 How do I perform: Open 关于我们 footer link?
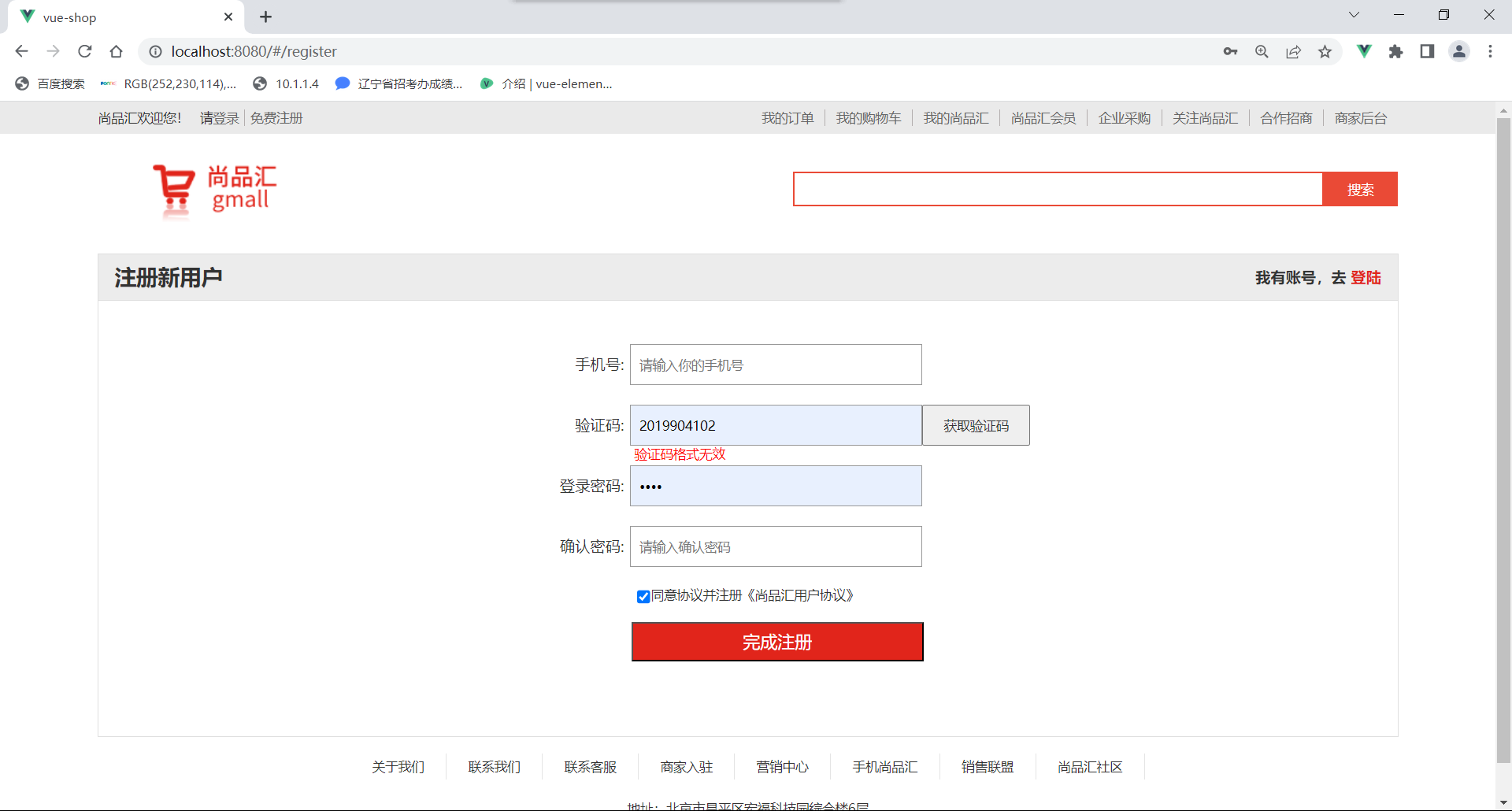click(398, 767)
